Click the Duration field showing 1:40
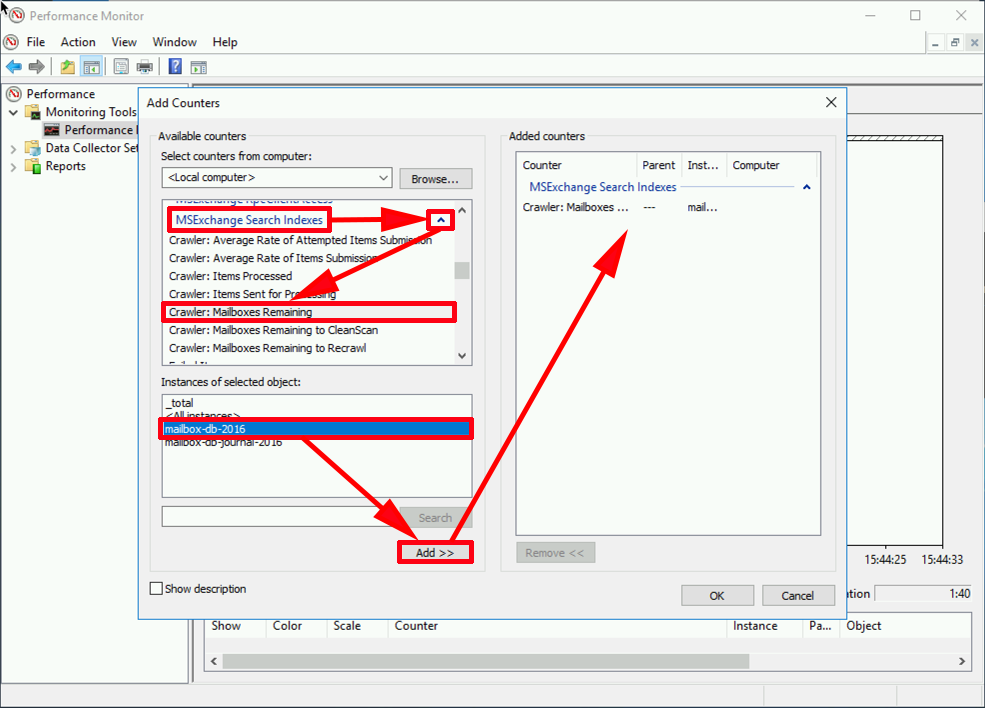Image resolution: width=985 pixels, height=708 pixels. point(923,594)
